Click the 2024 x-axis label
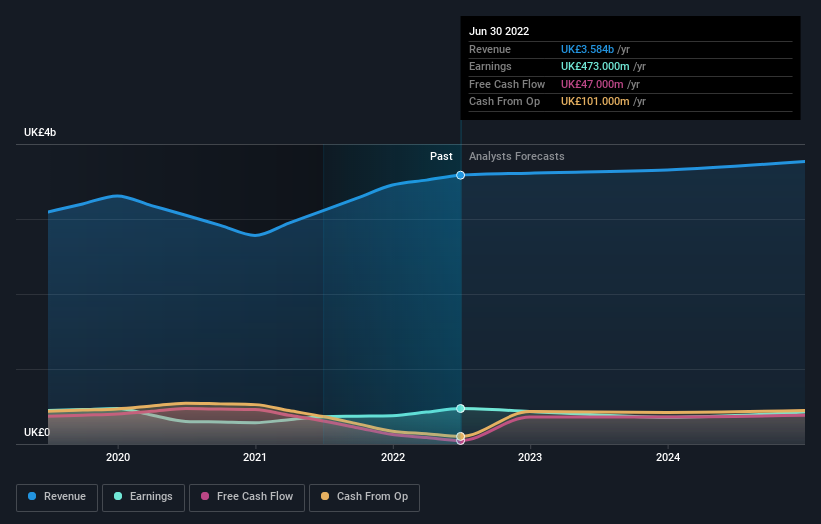This screenshot has height=524, width=821. click(x=668, y=458)
